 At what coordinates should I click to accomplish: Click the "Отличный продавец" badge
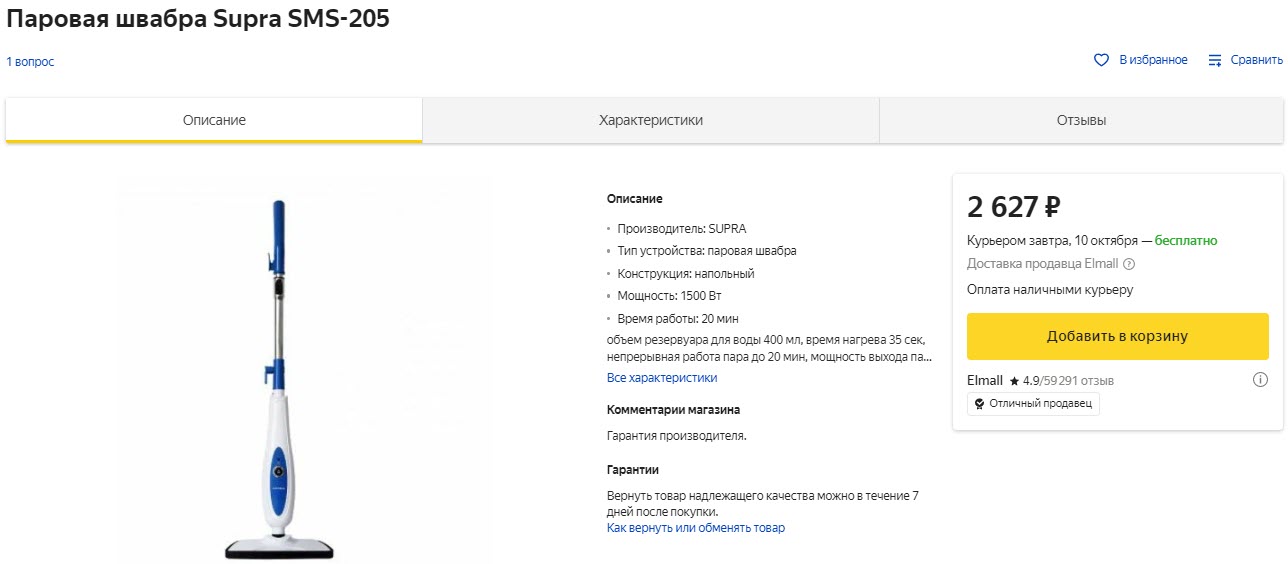[1033, 403]
